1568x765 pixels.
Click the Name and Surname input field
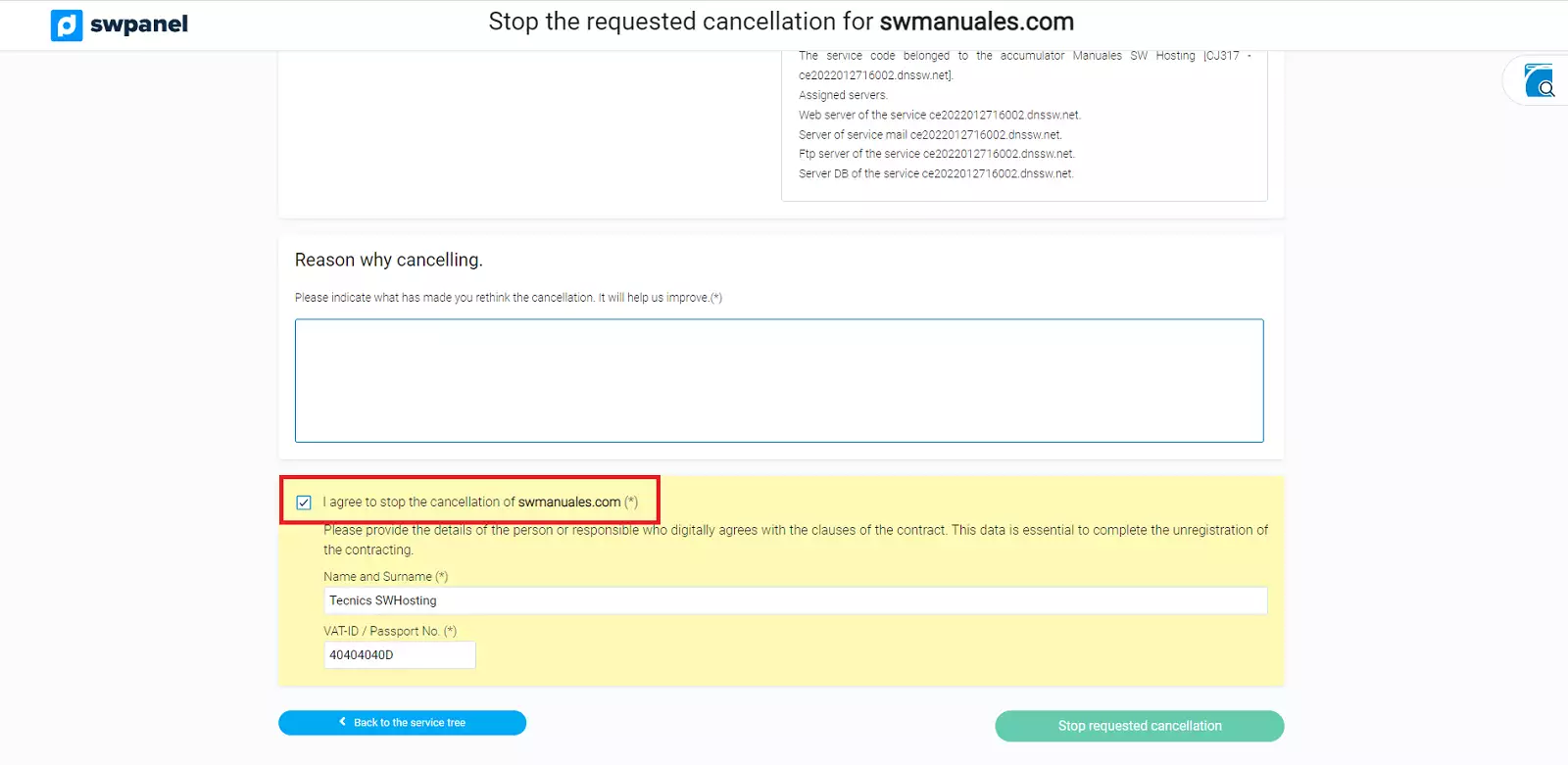795,600
